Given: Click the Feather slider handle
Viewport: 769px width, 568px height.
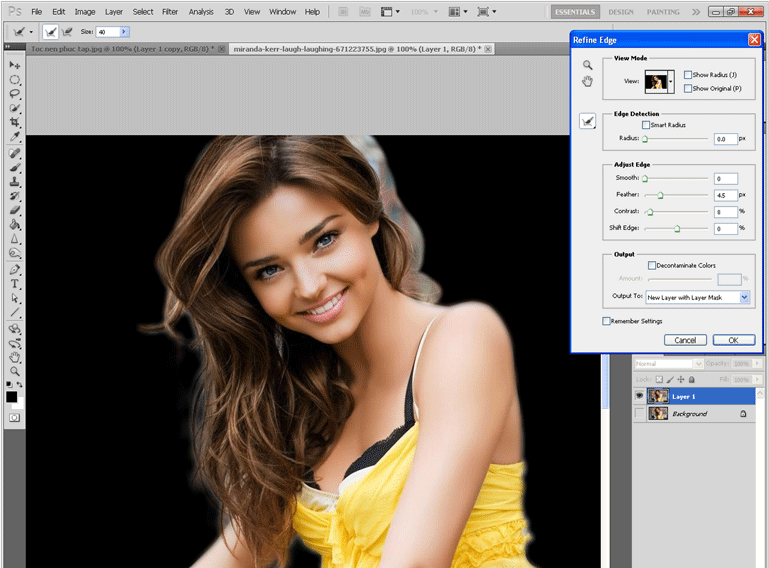Looking at the screenshot, I should (660, 195).
